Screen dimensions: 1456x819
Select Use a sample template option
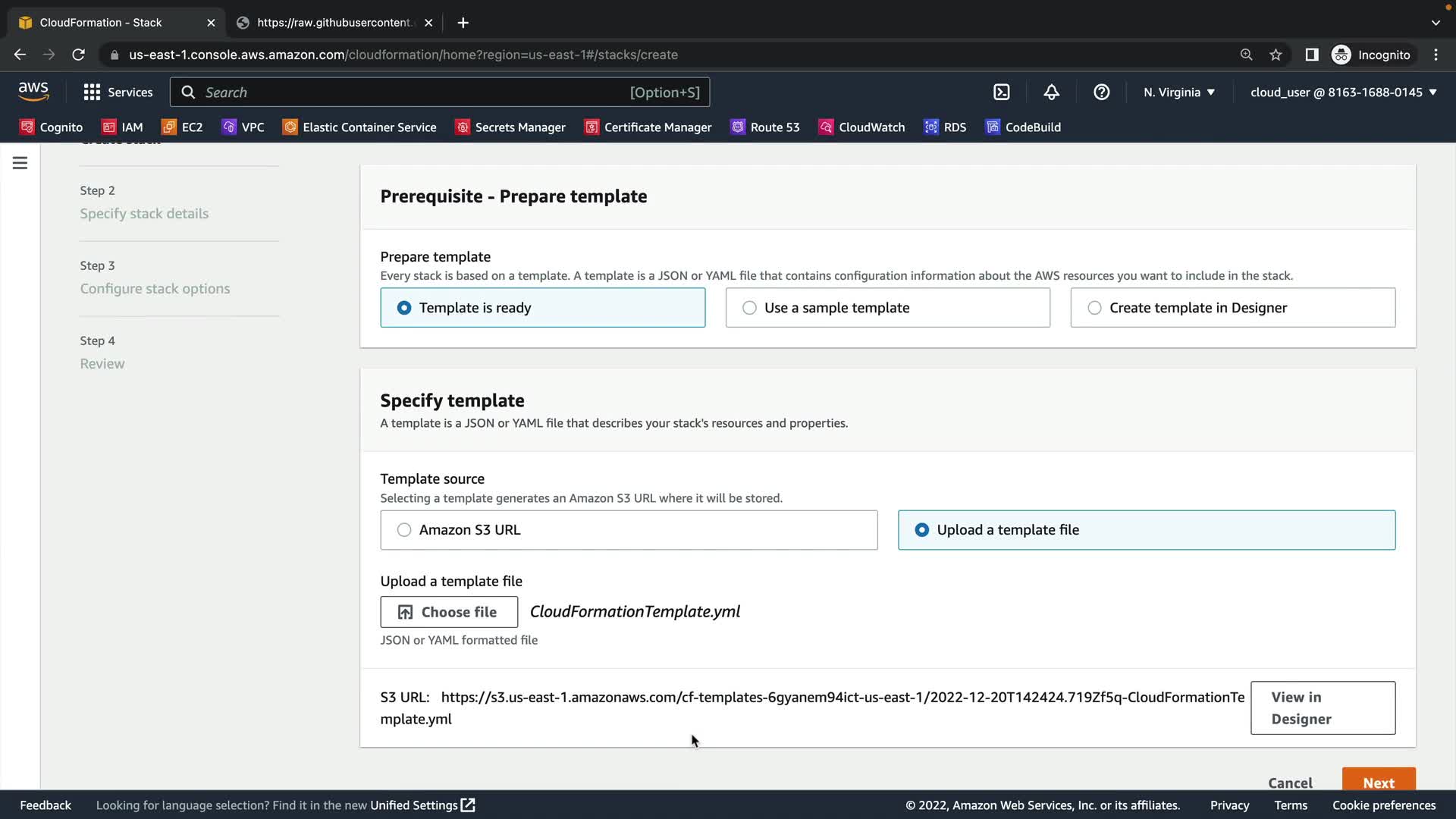tap(887, 308)
